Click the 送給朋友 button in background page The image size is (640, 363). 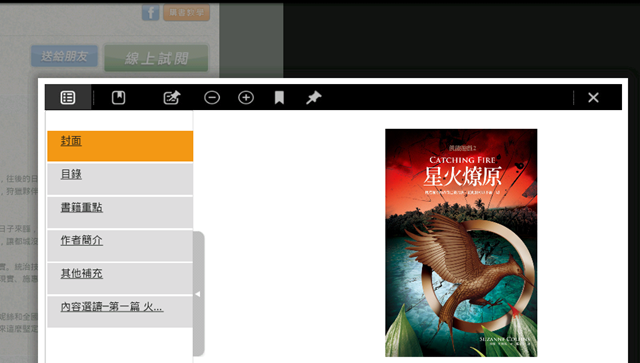[64, 56]
